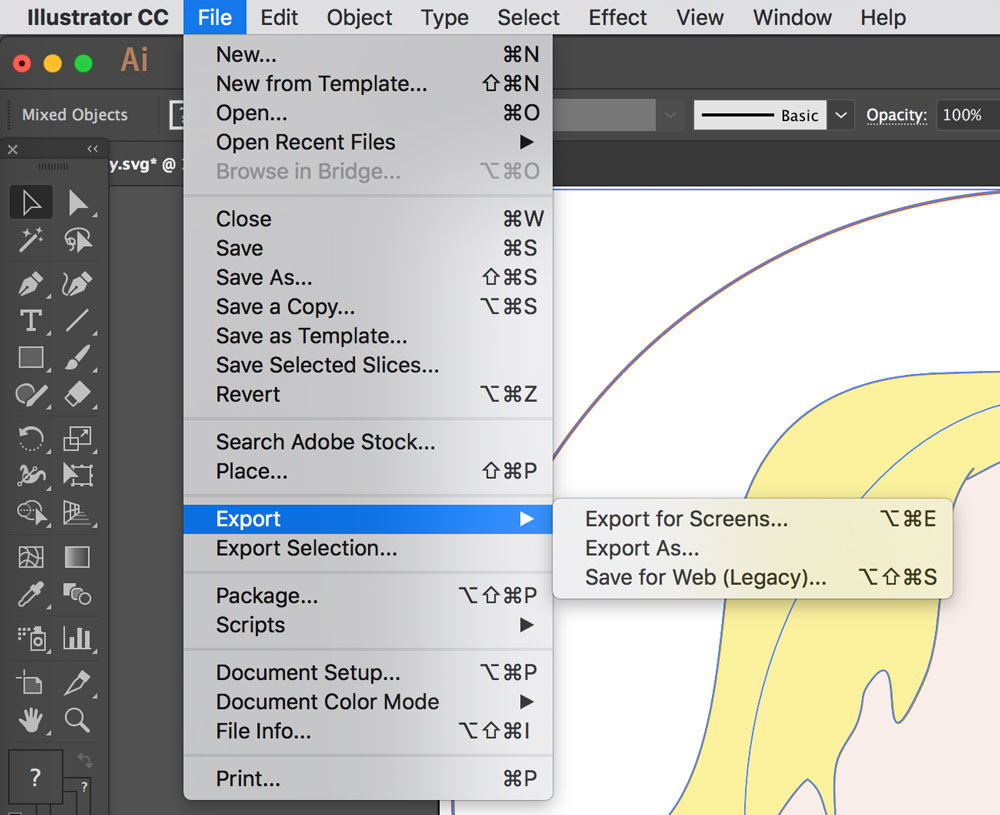Select the Rectangle tool

pyautogui.click(x=30, y=357)
